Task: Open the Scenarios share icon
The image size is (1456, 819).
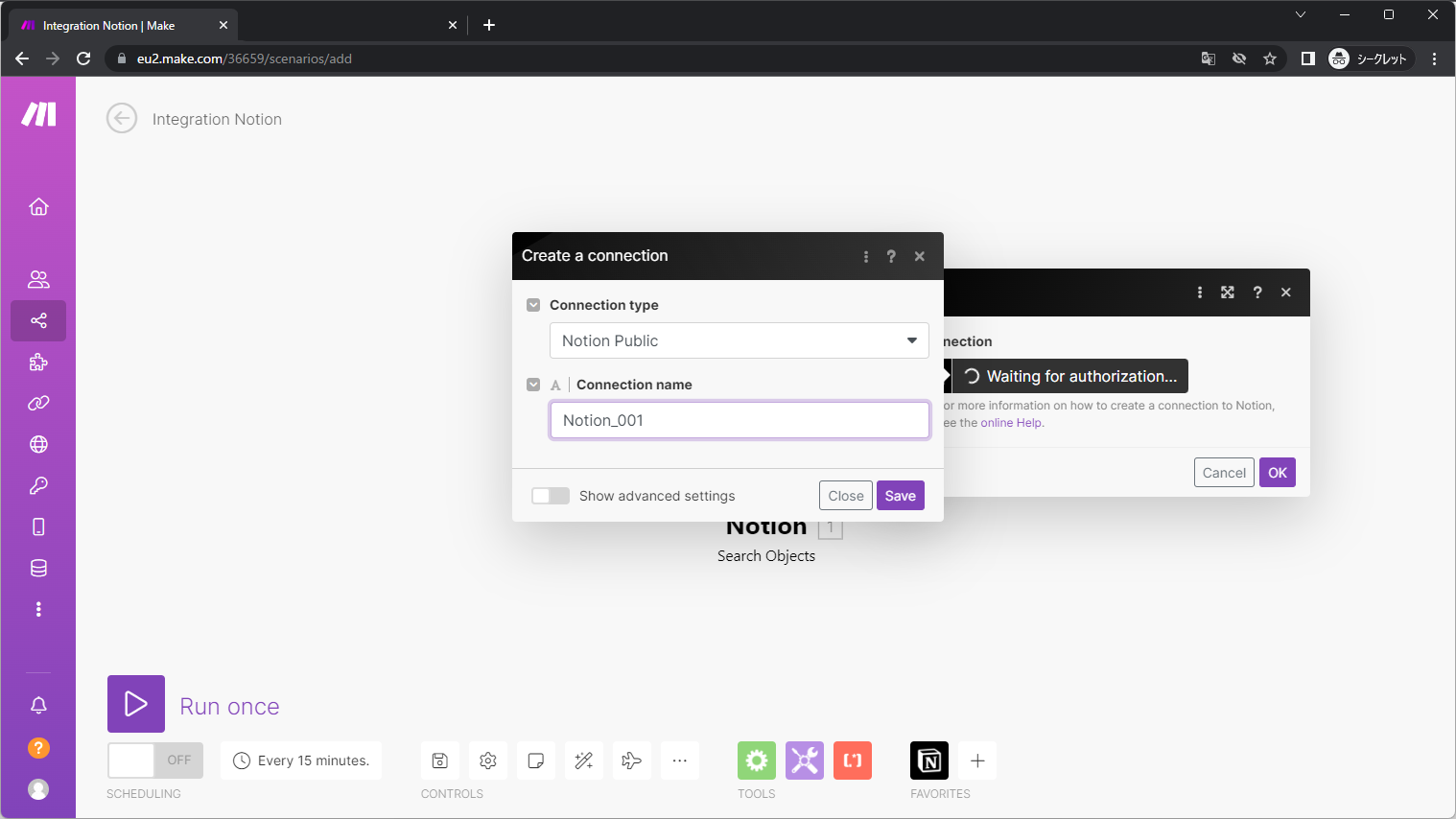Action: click(38, 320)
